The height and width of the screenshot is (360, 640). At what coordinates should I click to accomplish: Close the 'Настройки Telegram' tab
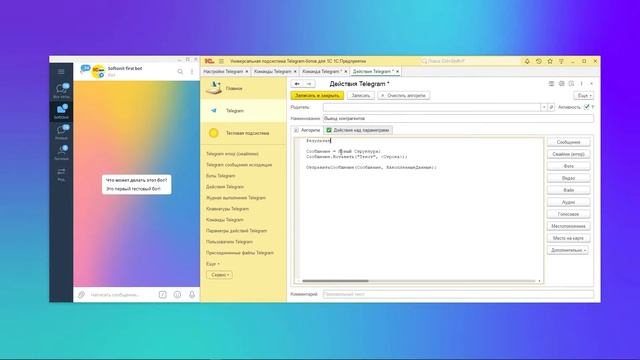pos(247,71)
